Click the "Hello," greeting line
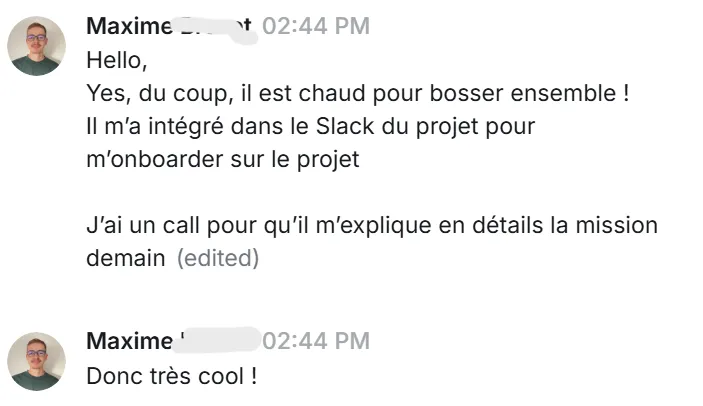The width and height of the screenshot is (703, 406). [x=117, y=60]
